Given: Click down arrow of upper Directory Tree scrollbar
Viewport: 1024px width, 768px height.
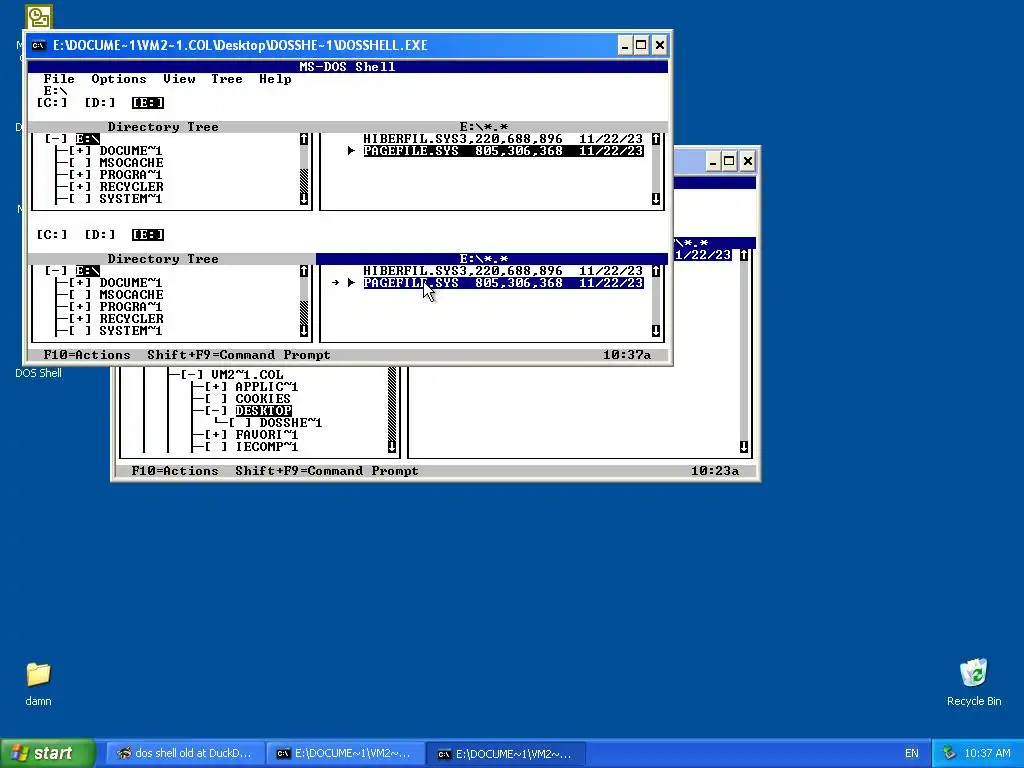Looking at the screenshot, I should coord(304,199).
